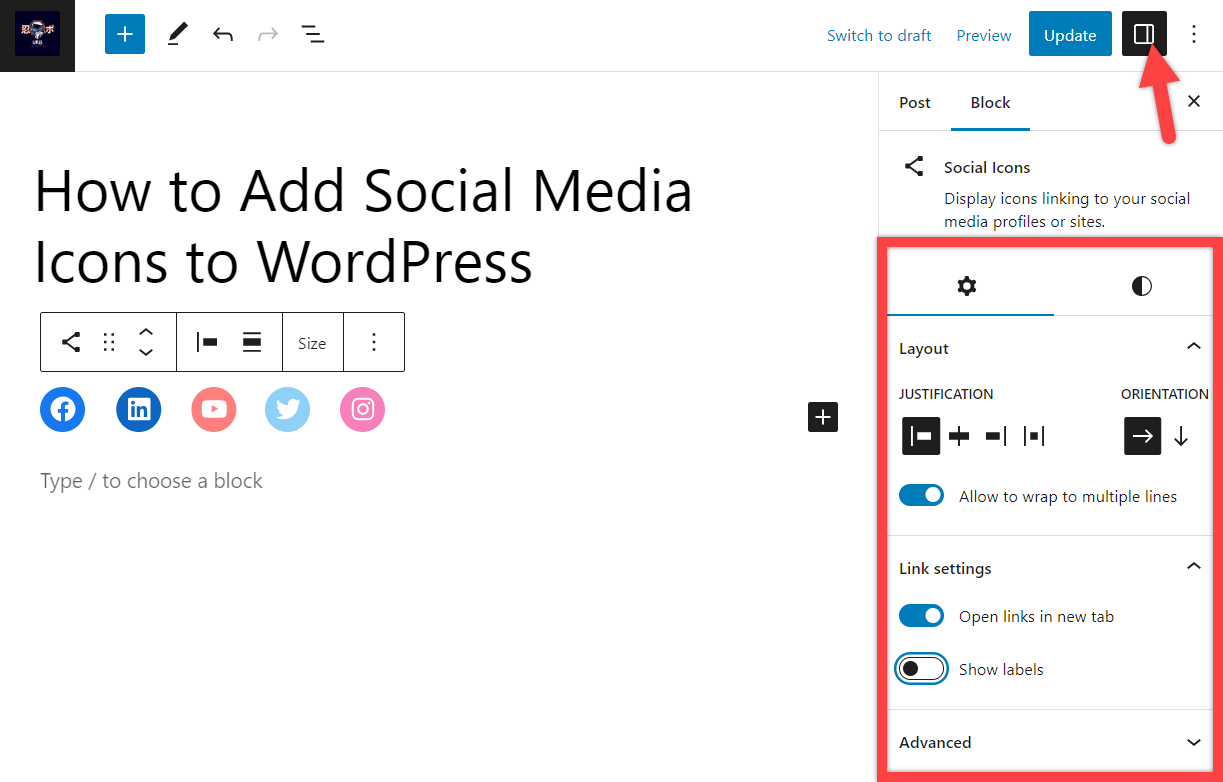Screen dimensions: 1223x782
Task: Select the Twitter social icon
Action: click(288, 410)
